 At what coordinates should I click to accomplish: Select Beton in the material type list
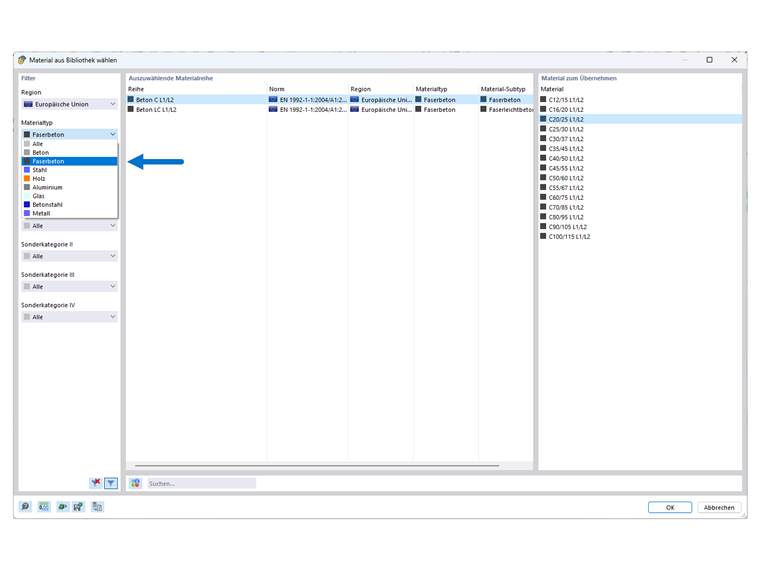pos(69,153)
